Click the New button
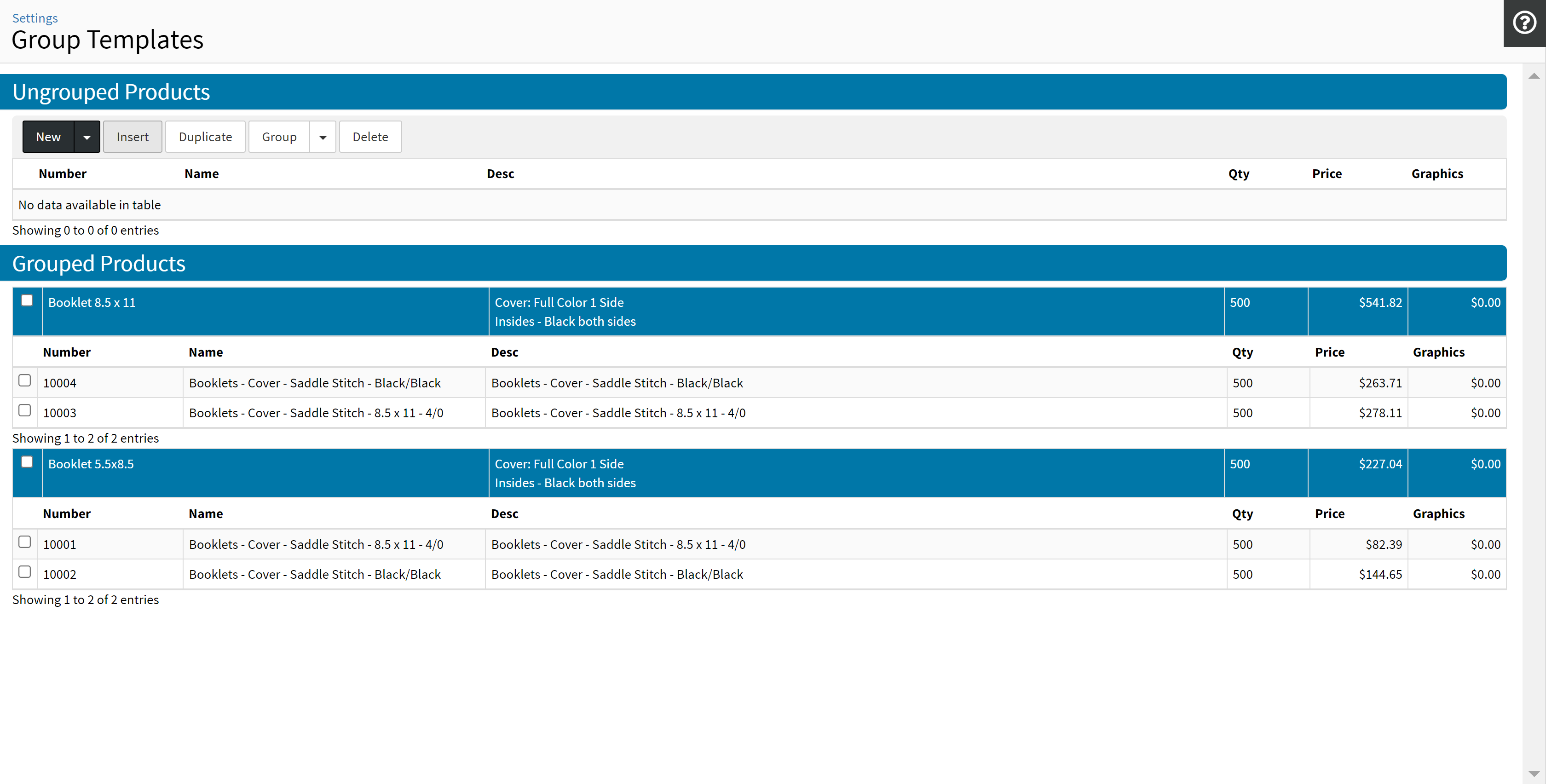Image resolution: width=1546 pixels, height=784 pixels. pyautogui.click(x=48, y=137)
